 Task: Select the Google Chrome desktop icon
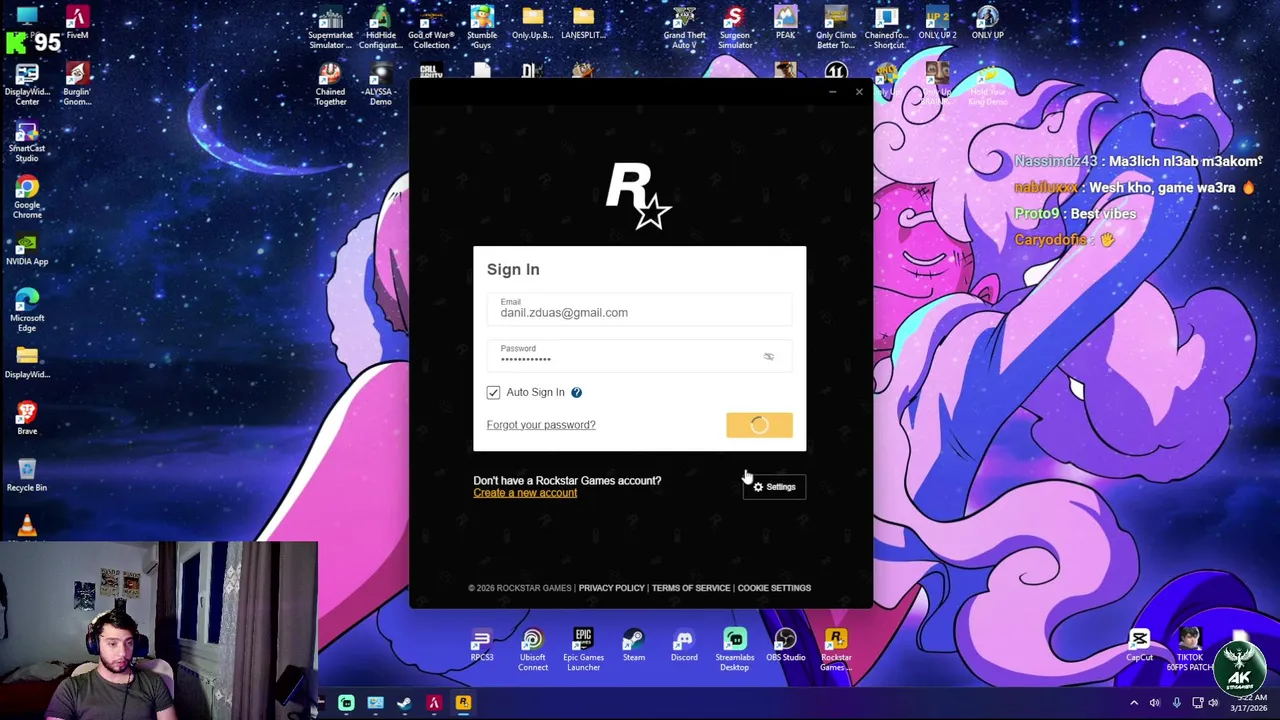[27, 197]
